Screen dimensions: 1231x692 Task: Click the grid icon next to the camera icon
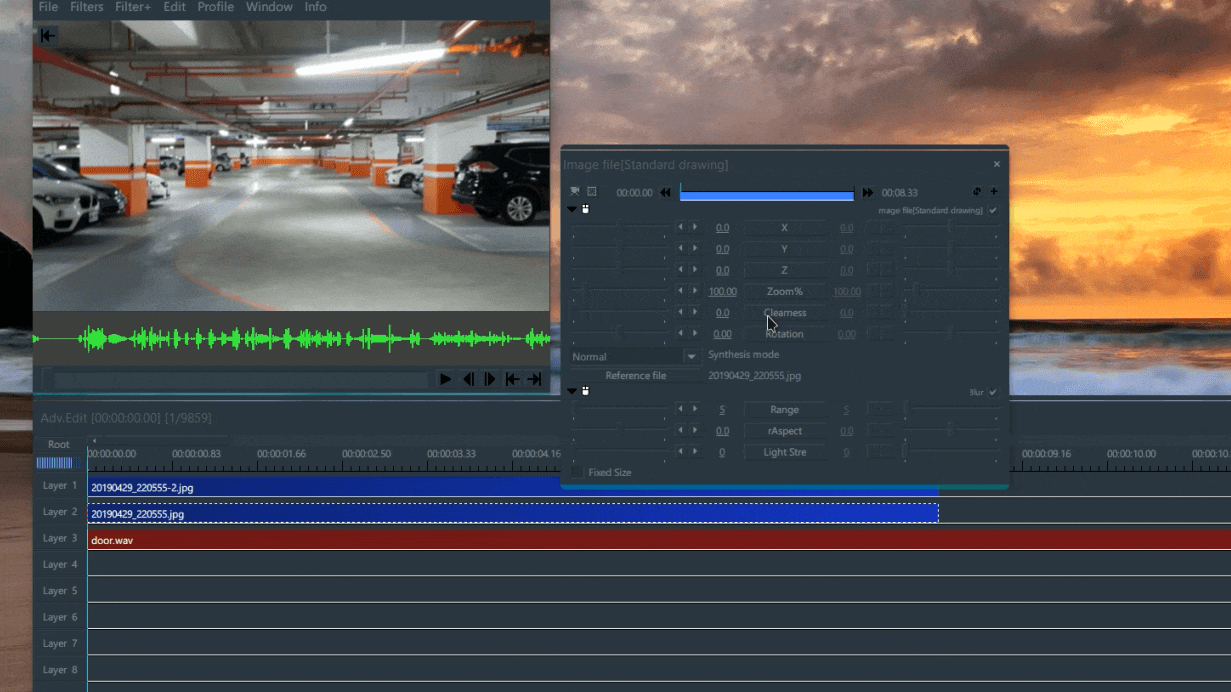591,191
